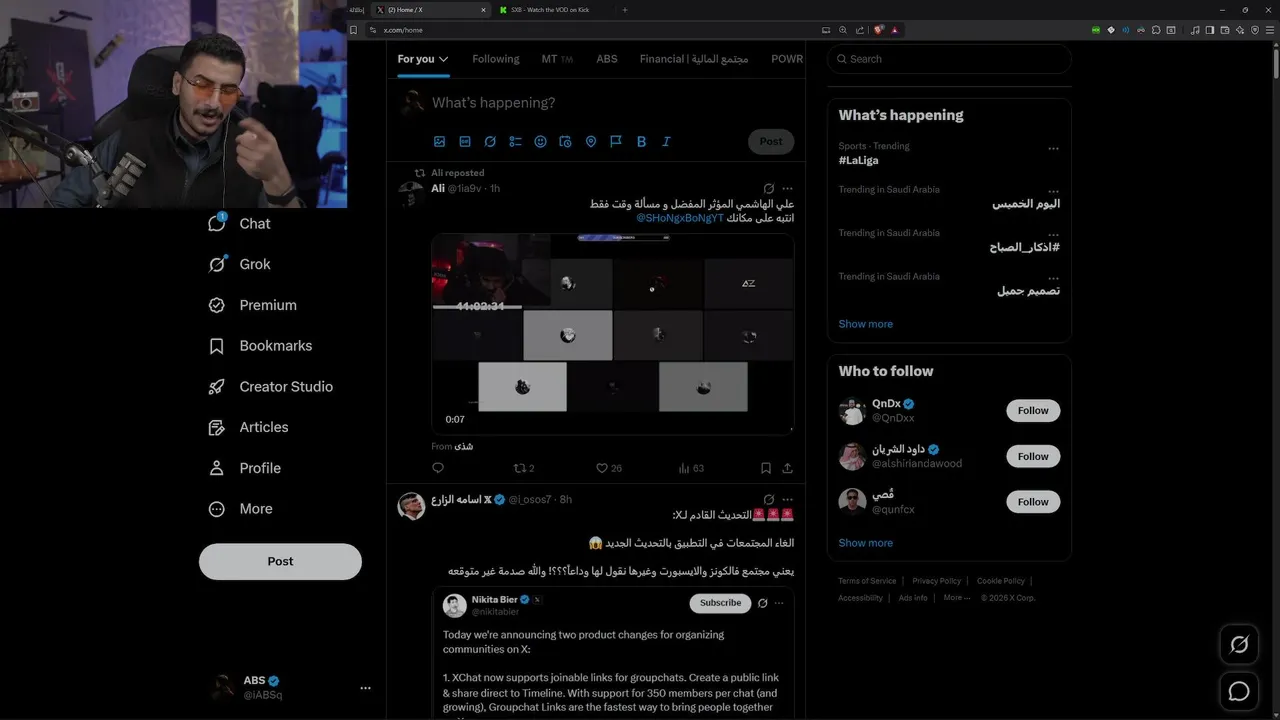Viewport: 1280px width, 720px height.
Task: Click the page vertical scrollbar
Action: tap(1276, 62)
